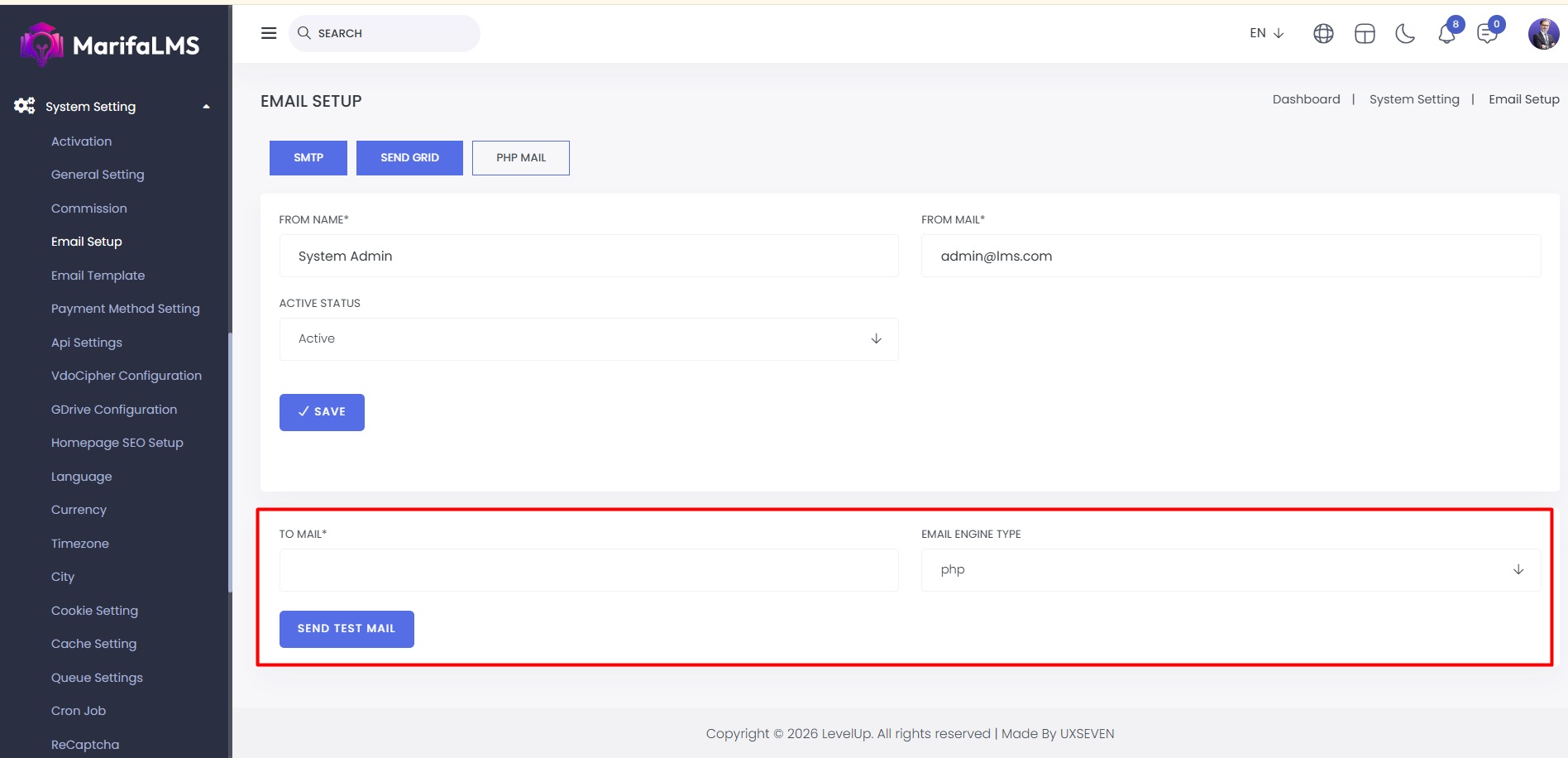Switch to the Send Grid tab
This screenshot has height=758, width=1568.
pyautogui.click(x=409, y=158)
